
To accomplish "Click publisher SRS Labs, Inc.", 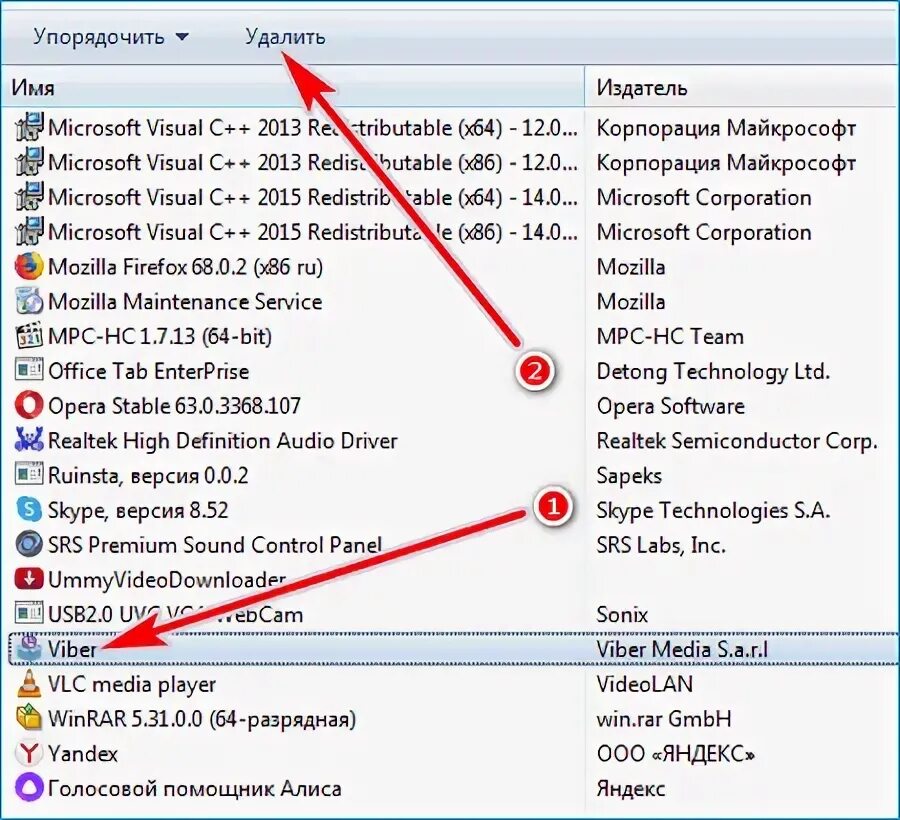I will pyautogui.click(x=661, y=545).
